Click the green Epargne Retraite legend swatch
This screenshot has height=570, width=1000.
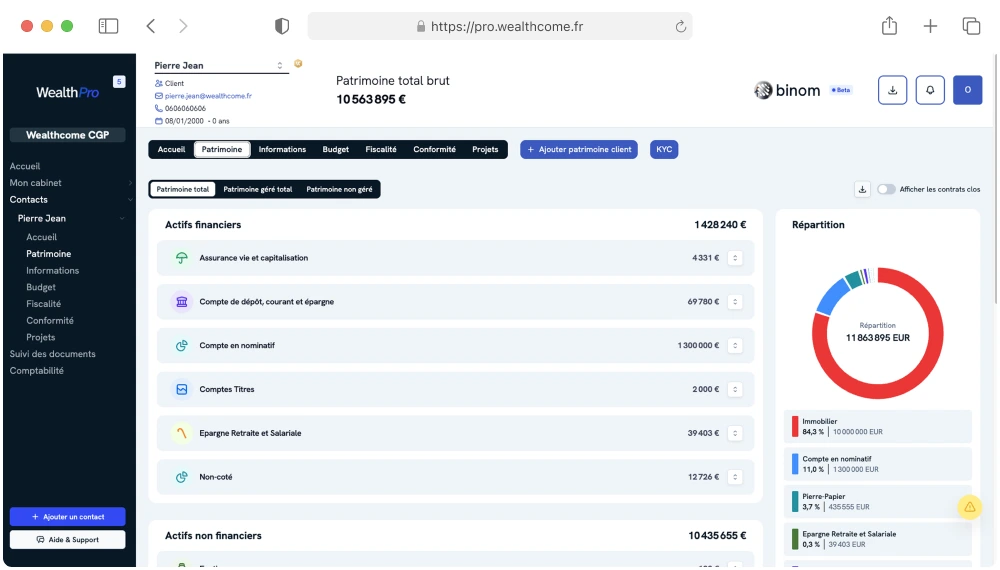click(x=795, y=539)
